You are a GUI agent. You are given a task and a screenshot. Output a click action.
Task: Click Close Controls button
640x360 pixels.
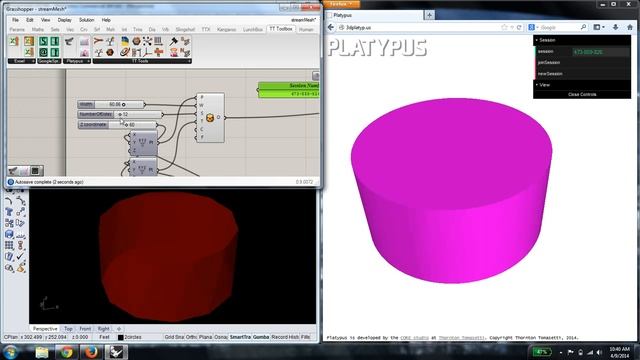click(582, 94)
